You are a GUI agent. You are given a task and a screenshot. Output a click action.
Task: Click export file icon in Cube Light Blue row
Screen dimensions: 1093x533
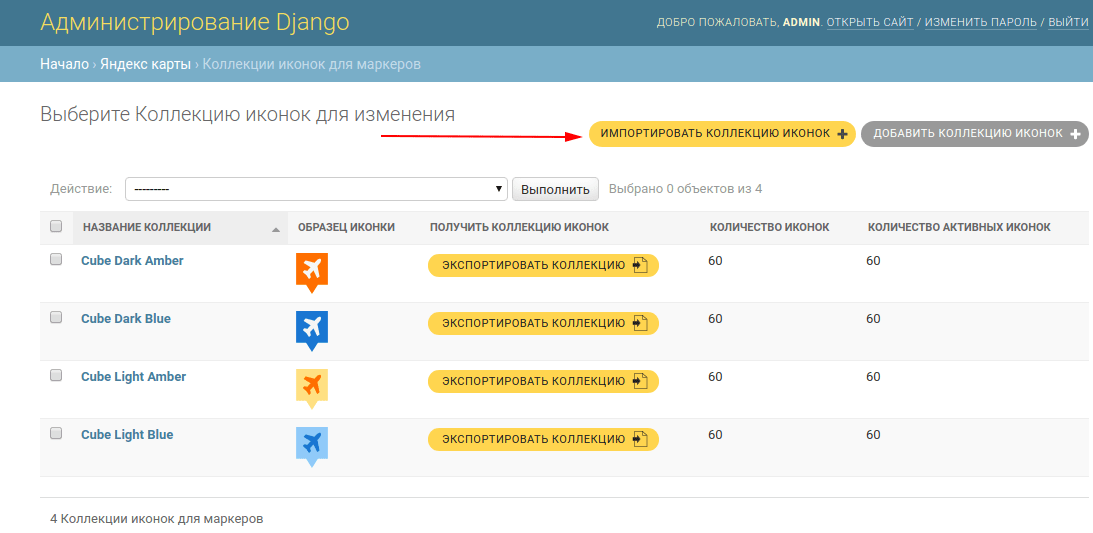(x=641, y=439)
